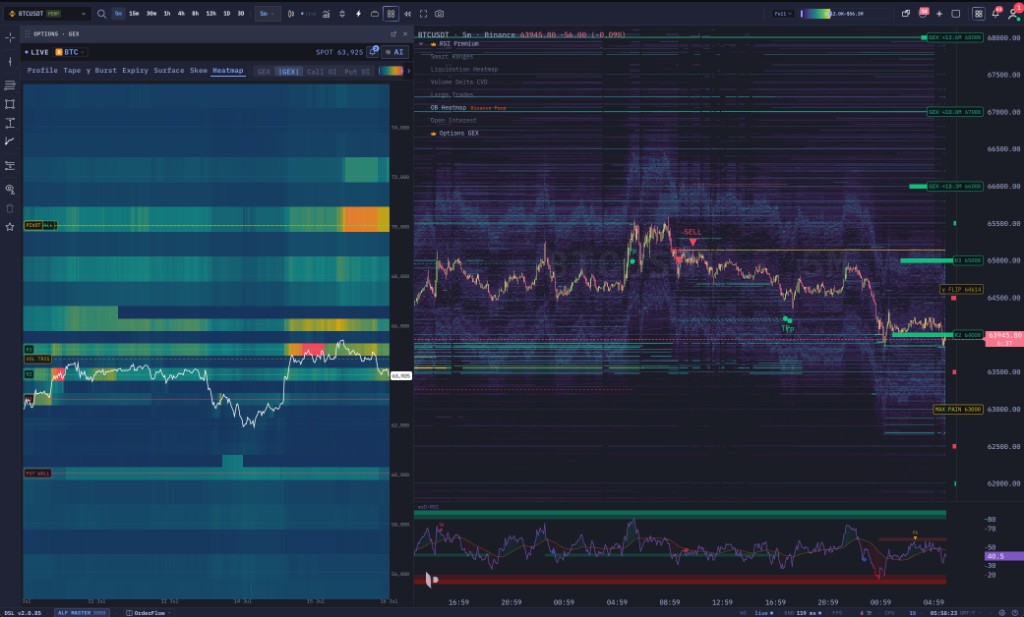This screenshot has width=1024, height=617.
Task: Select the line drawing tool below crosshair
Action: pyautogui.click(x=10, y=61)
